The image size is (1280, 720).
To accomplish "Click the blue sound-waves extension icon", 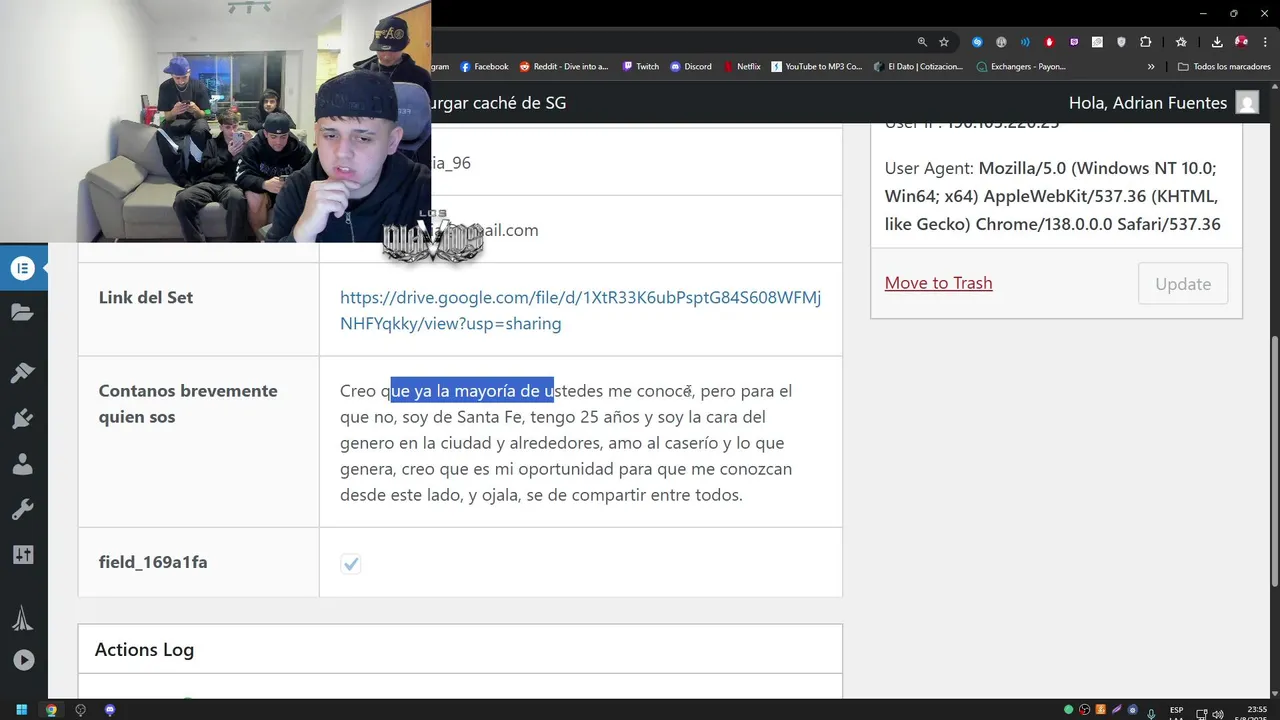I will click(1025, 42).
